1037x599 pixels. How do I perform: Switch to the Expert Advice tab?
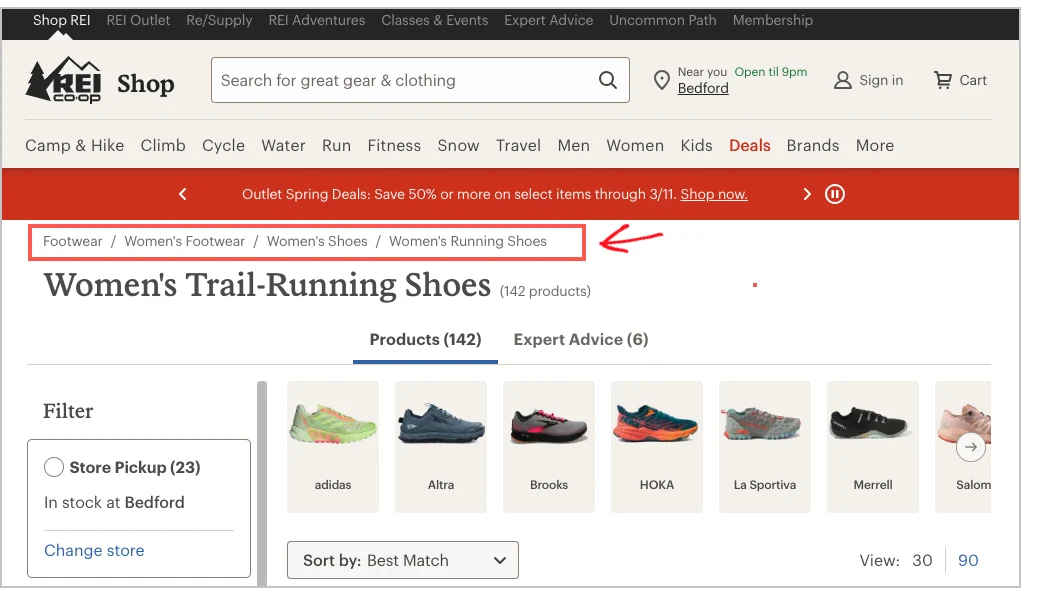pos(580,339)
